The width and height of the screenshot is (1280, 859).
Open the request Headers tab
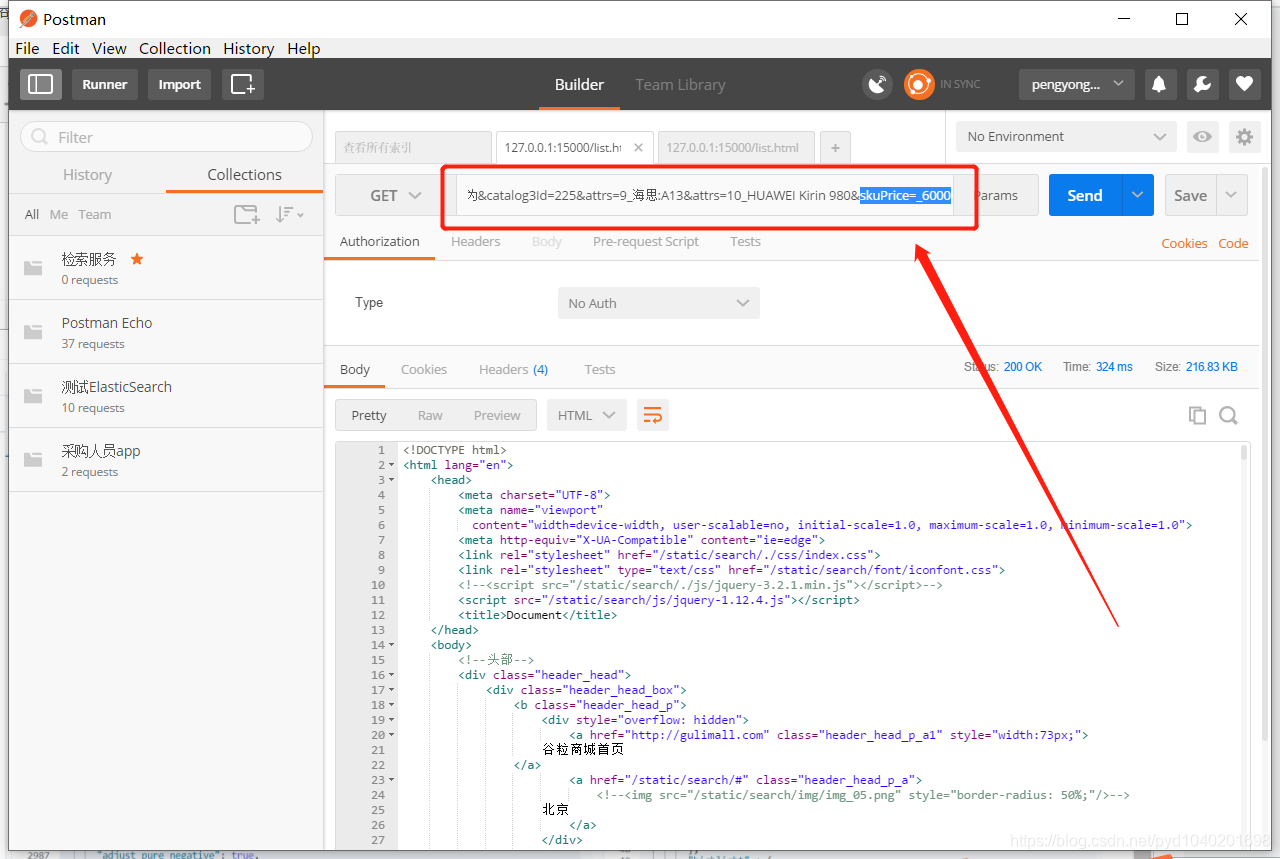[475, 241]
